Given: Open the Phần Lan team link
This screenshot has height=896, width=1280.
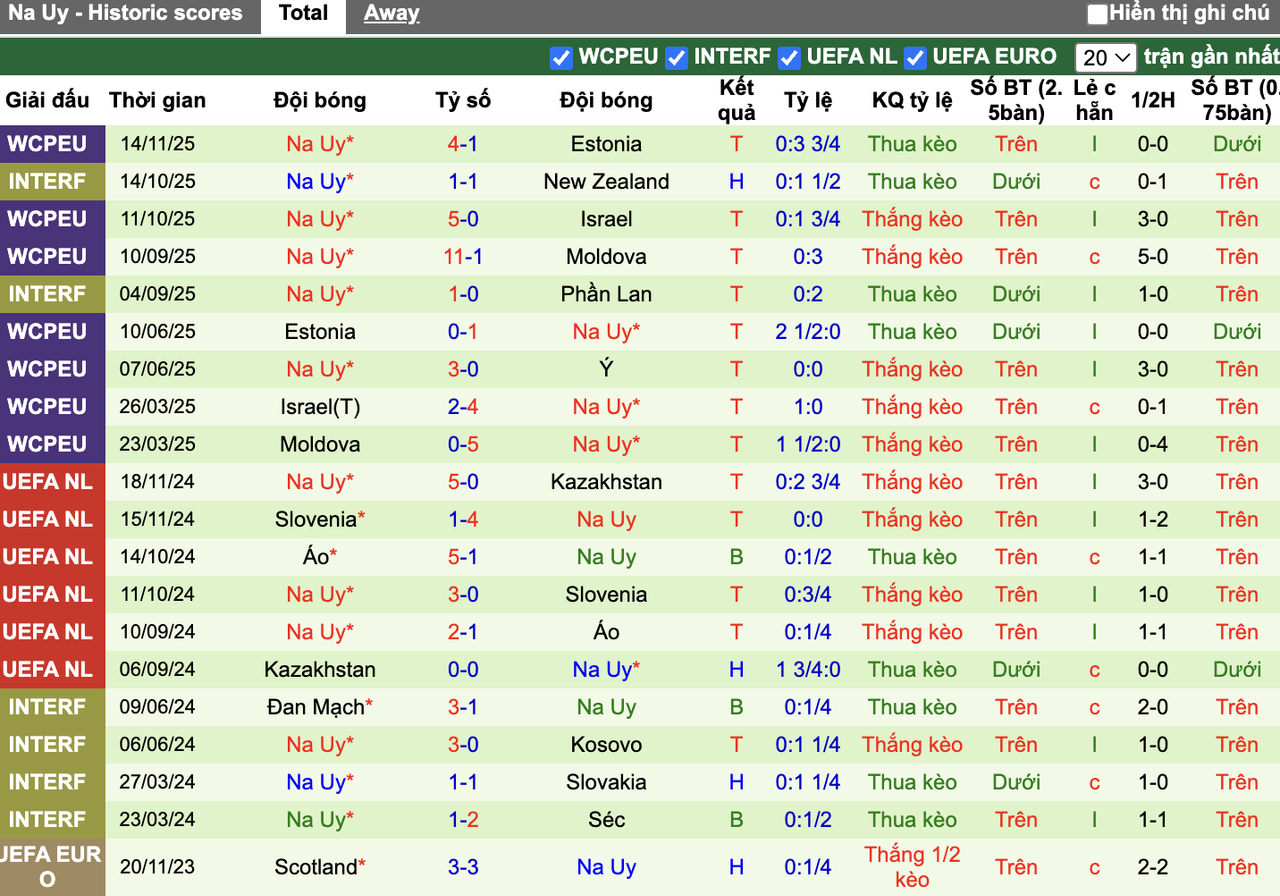Looking at the screenshot, I should point(606,294).
